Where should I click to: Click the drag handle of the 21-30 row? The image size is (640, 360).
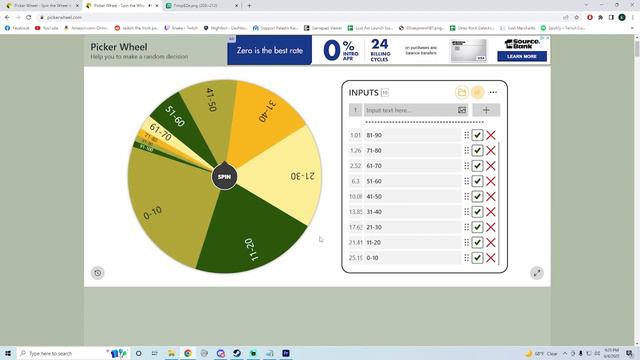467,227
